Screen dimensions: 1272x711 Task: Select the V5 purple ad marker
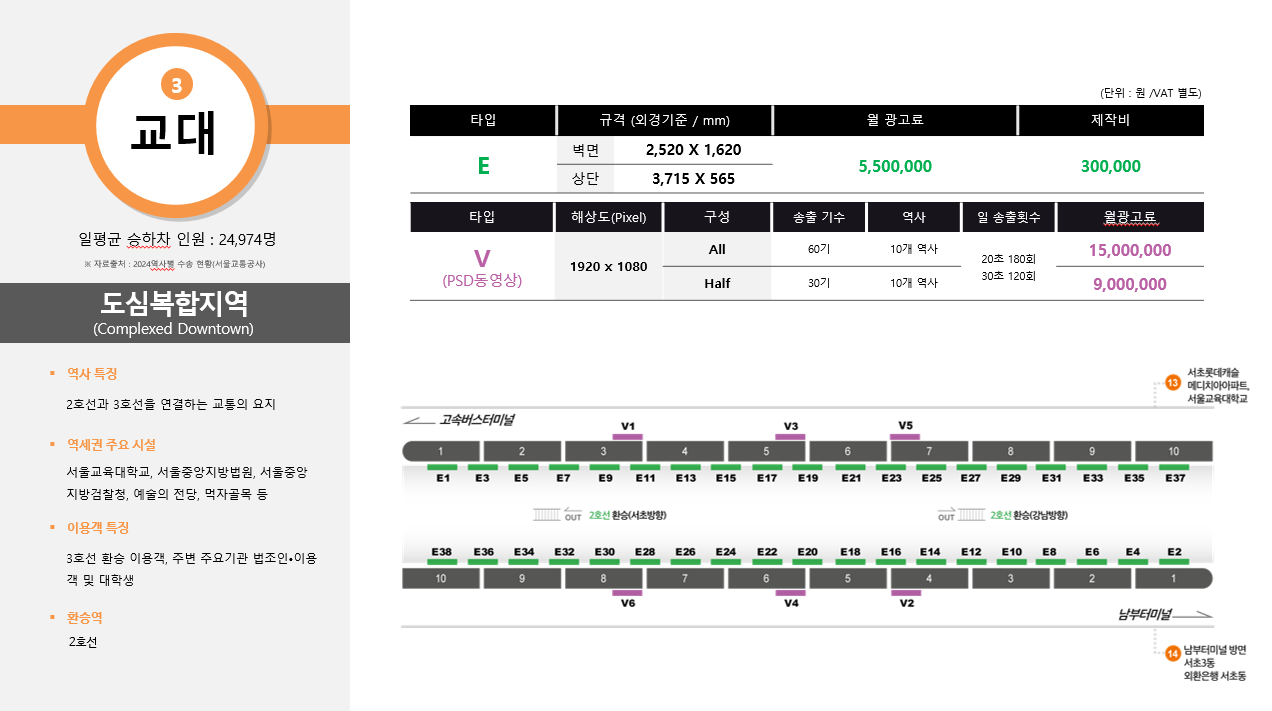pos(905,437)
